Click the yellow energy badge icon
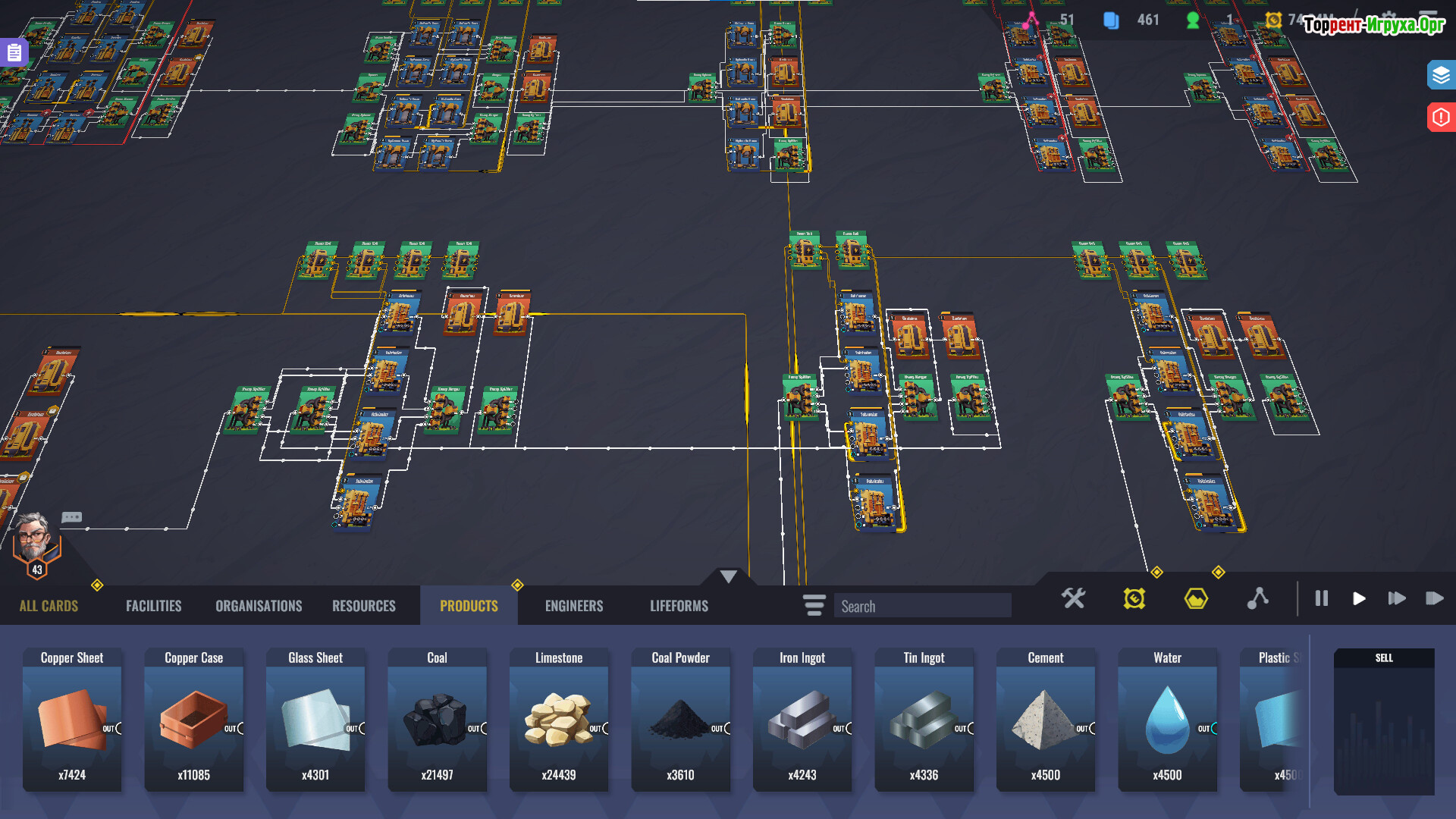The height and width of the screenshot is (819, 1456). [1134, 599]
